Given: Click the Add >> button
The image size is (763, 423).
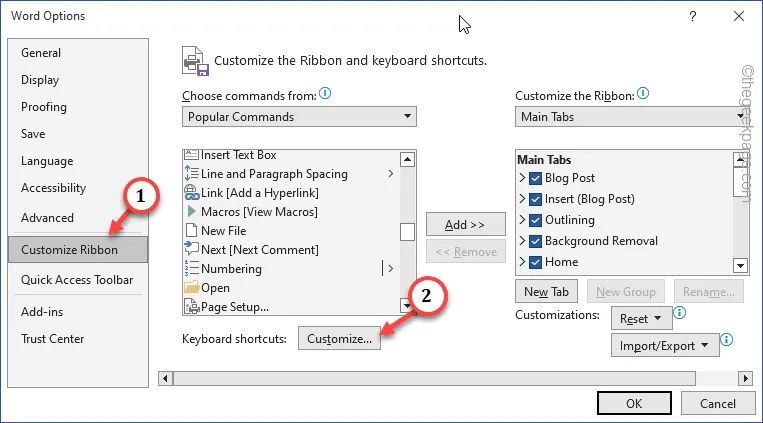Looking at the screenshot, I should pyautogui.click(x=466, y=224).
